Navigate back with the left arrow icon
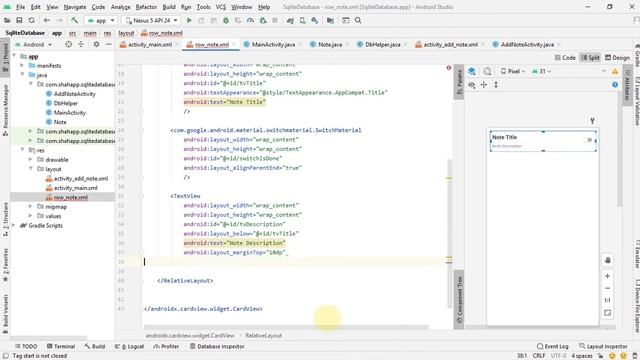Image resolution: width=640 pixels, height=360 pixels. tap(47, 20)
